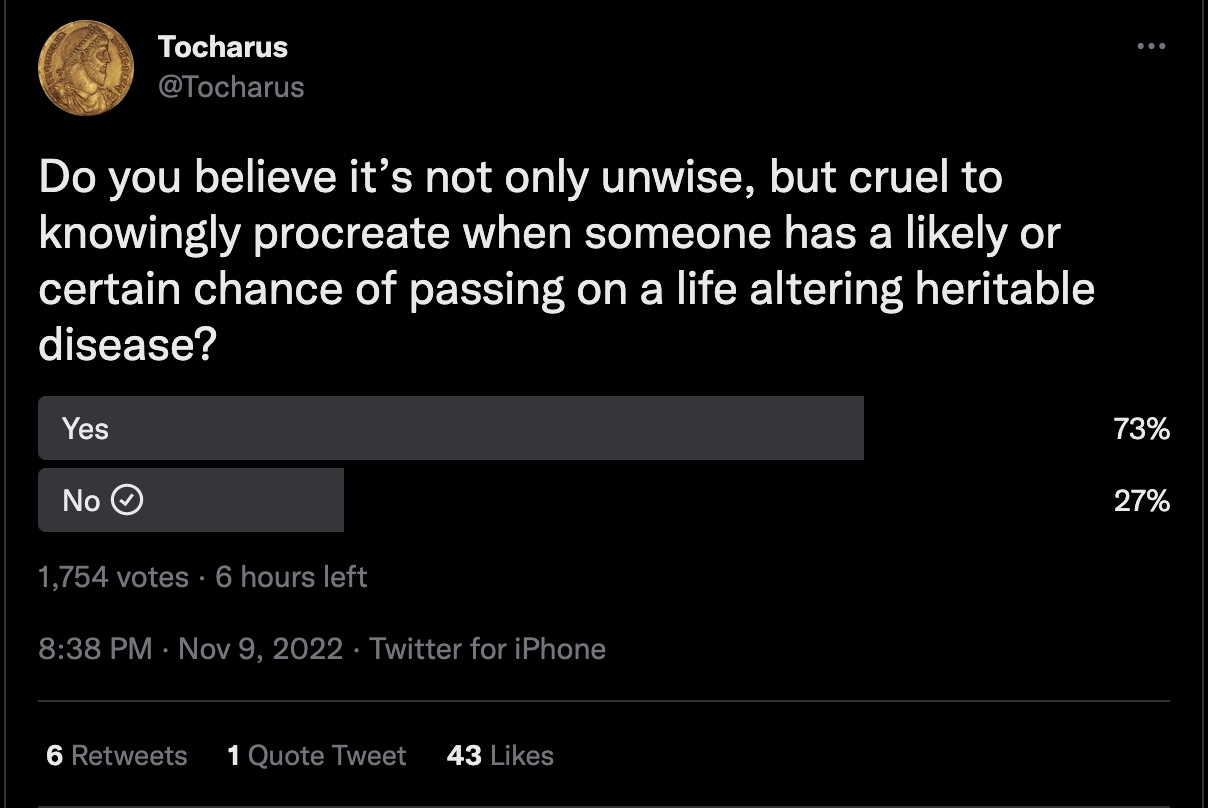Open the Tocharus display name link
The height and width of the screenshot is (808, 1208).
point(223,47)
